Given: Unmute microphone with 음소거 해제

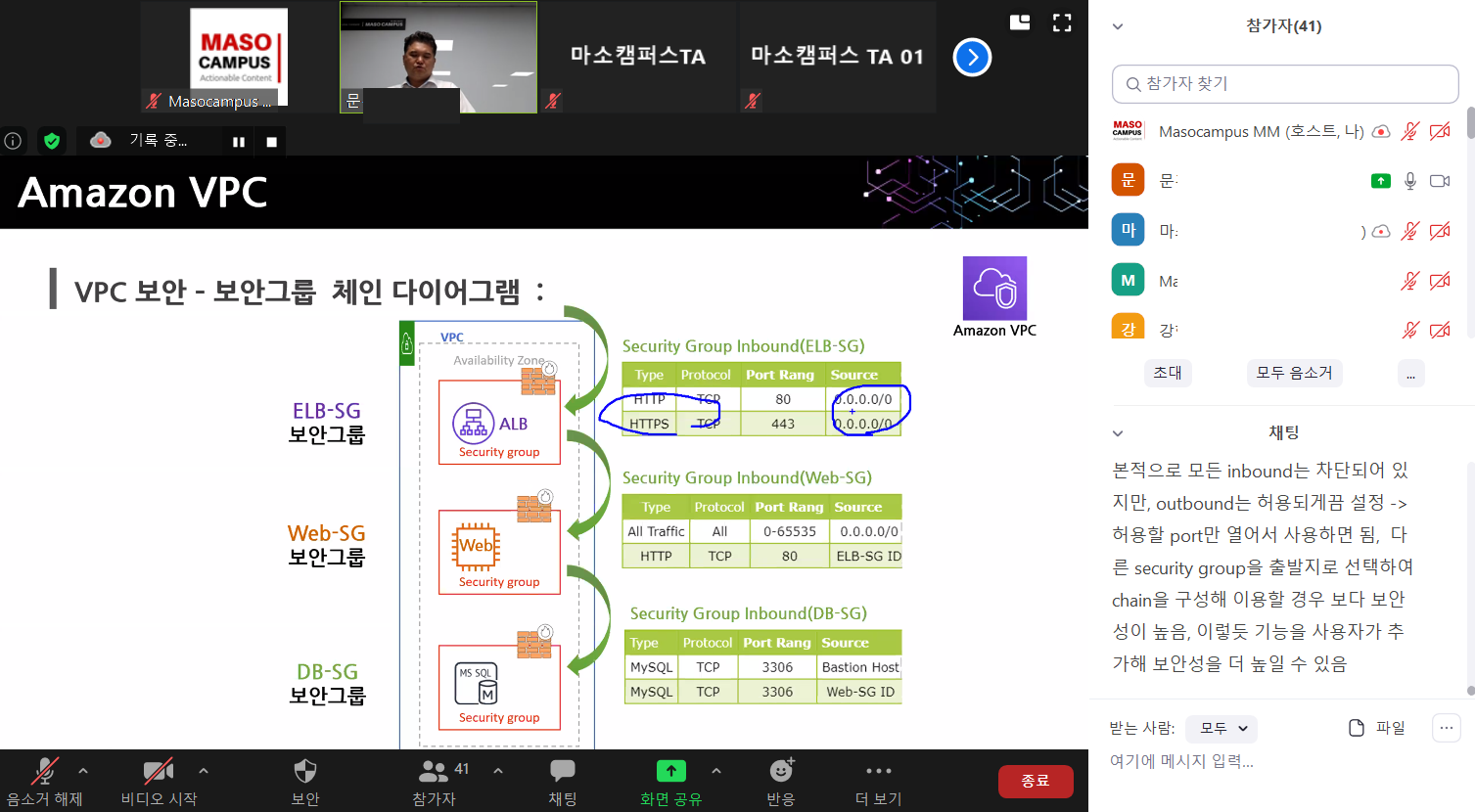Looking at the screenshot, I should pos(44,772).
